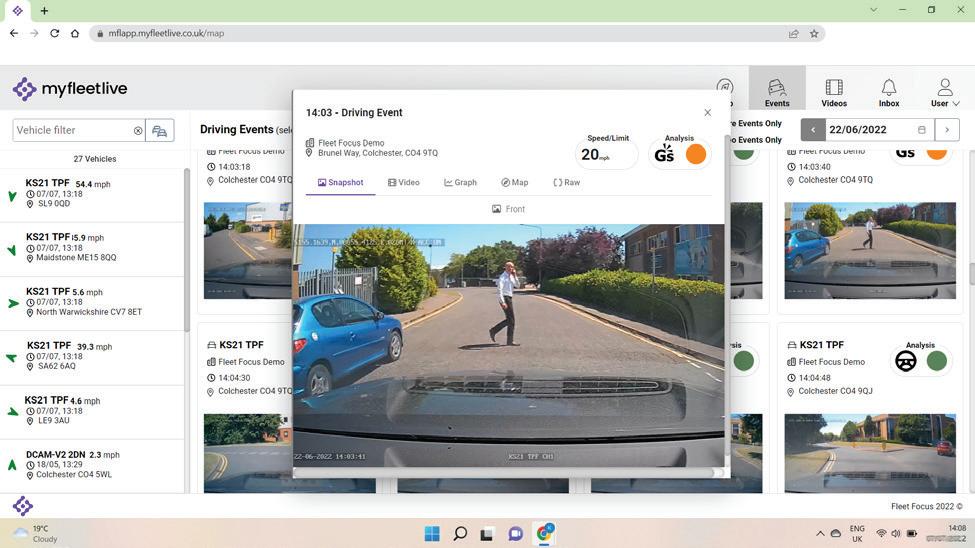The width and height of the screenshot is (975, 548).
Task: Open the 14:03:18 event thumbnail
Action: point(248,251)
